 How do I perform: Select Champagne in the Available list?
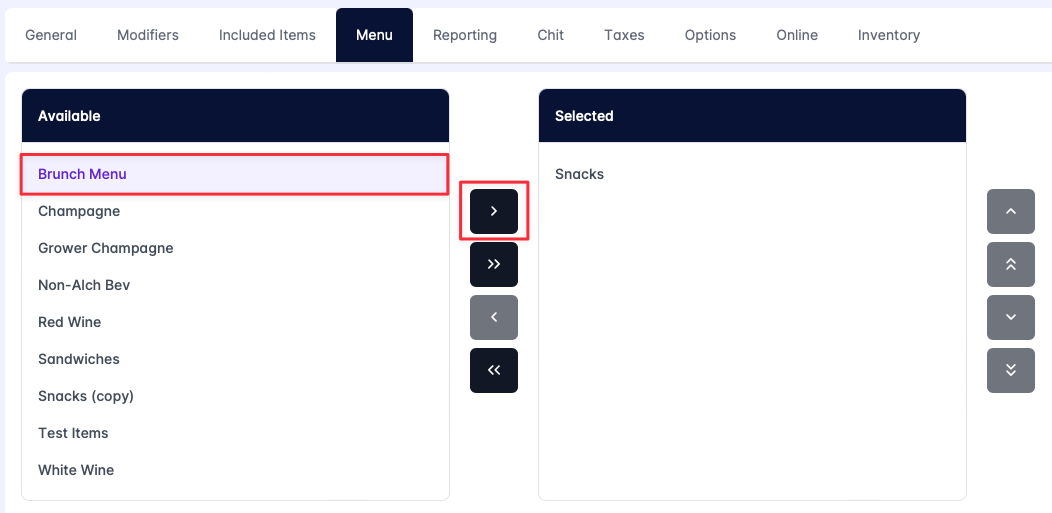(79, 211)
